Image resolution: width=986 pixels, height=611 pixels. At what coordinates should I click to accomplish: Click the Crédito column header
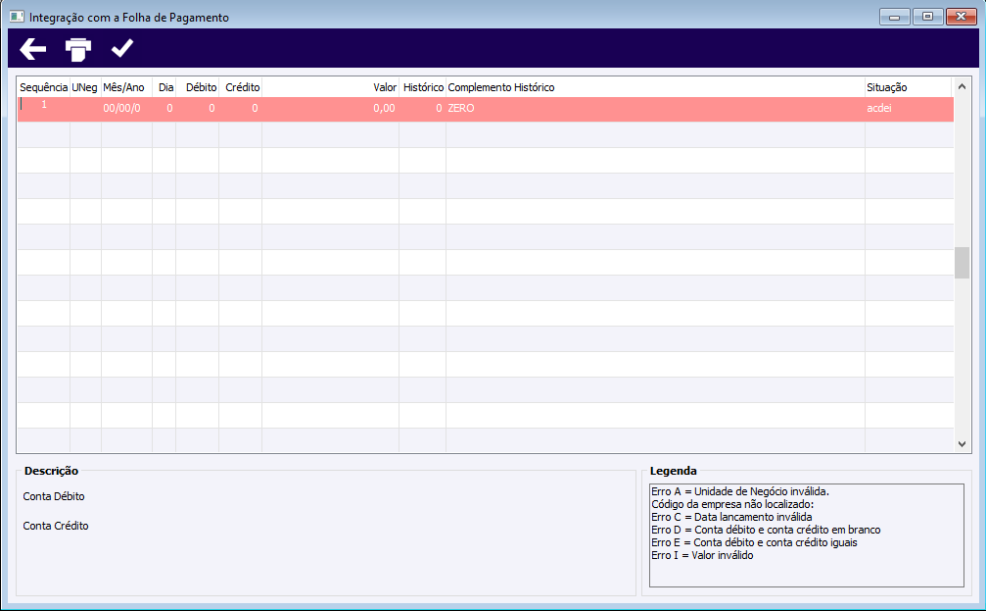(x=240, y=87)
